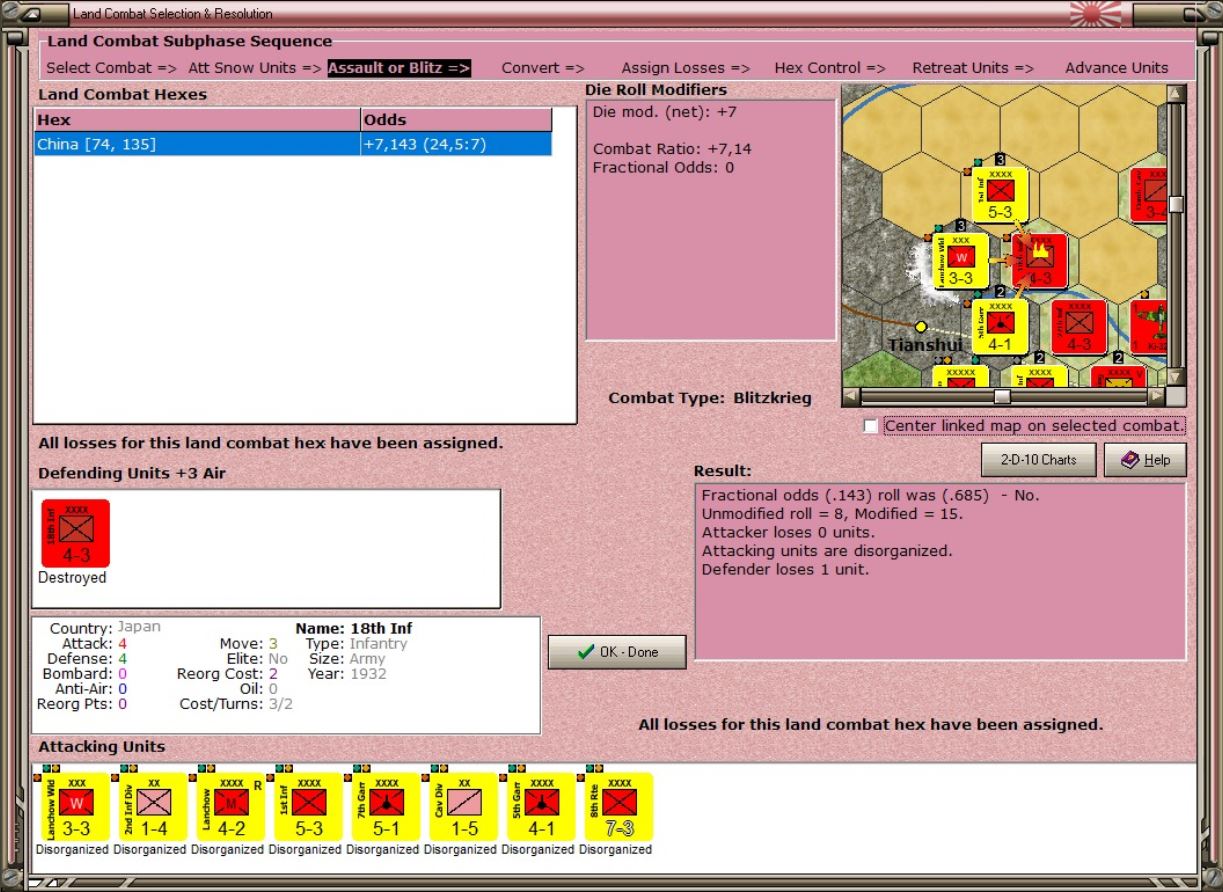
Task: Click the map scroll up arrow
Action: pos(1176,94)
